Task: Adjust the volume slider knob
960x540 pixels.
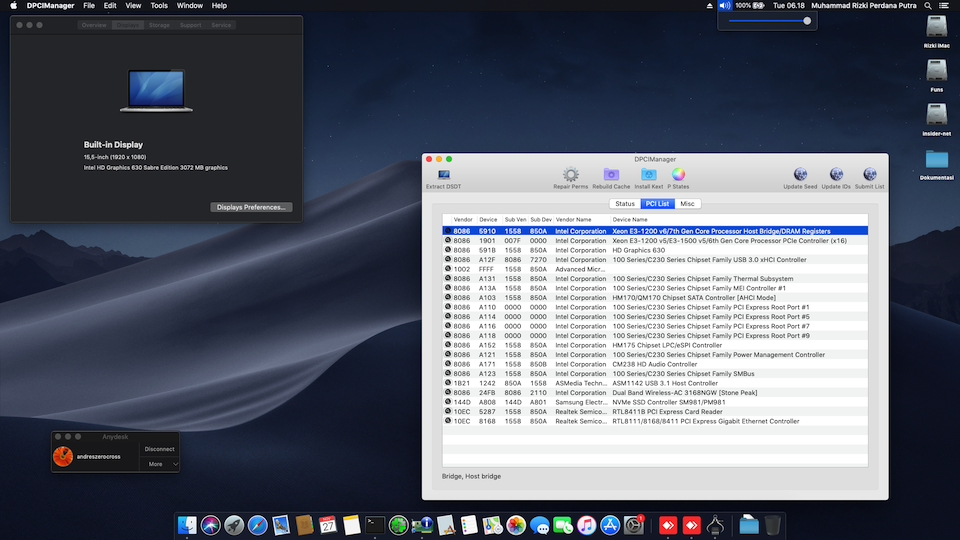Action: pyautogui.click(x=807, y=20)
